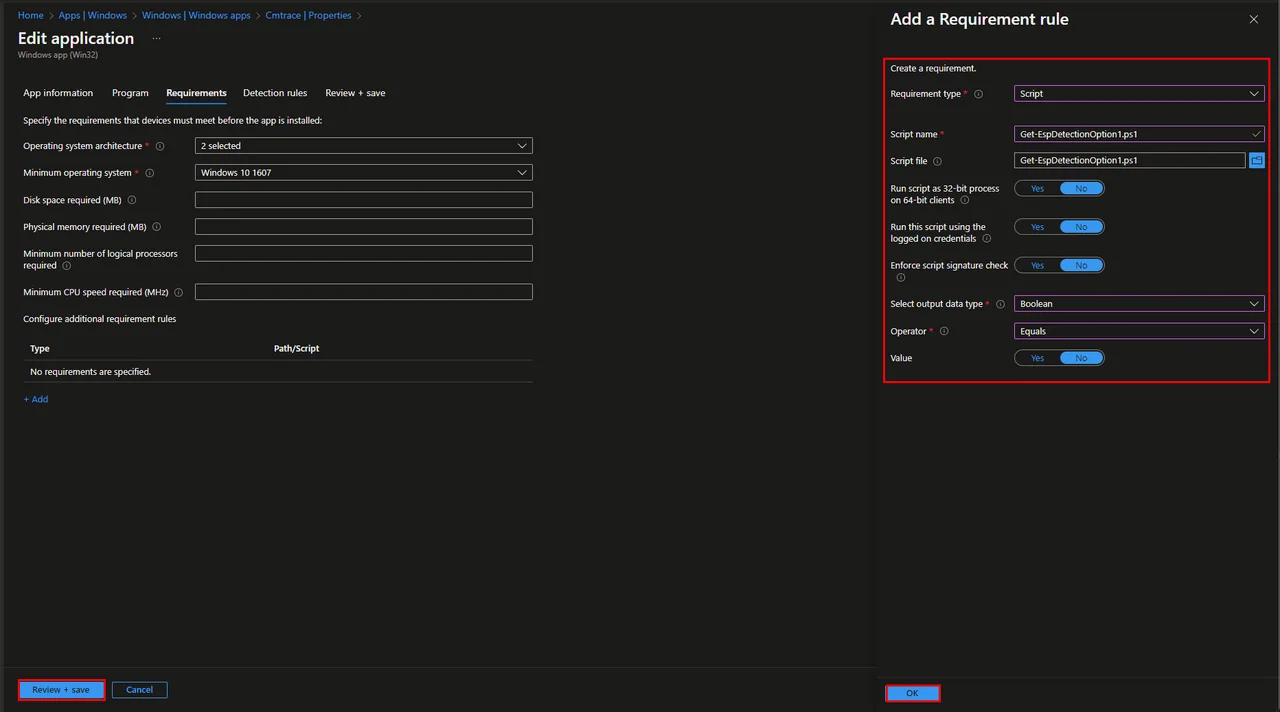The height and width of the screenshot is (712, 1280).
Task: Open the Detection rules tab
Action: 275,93
